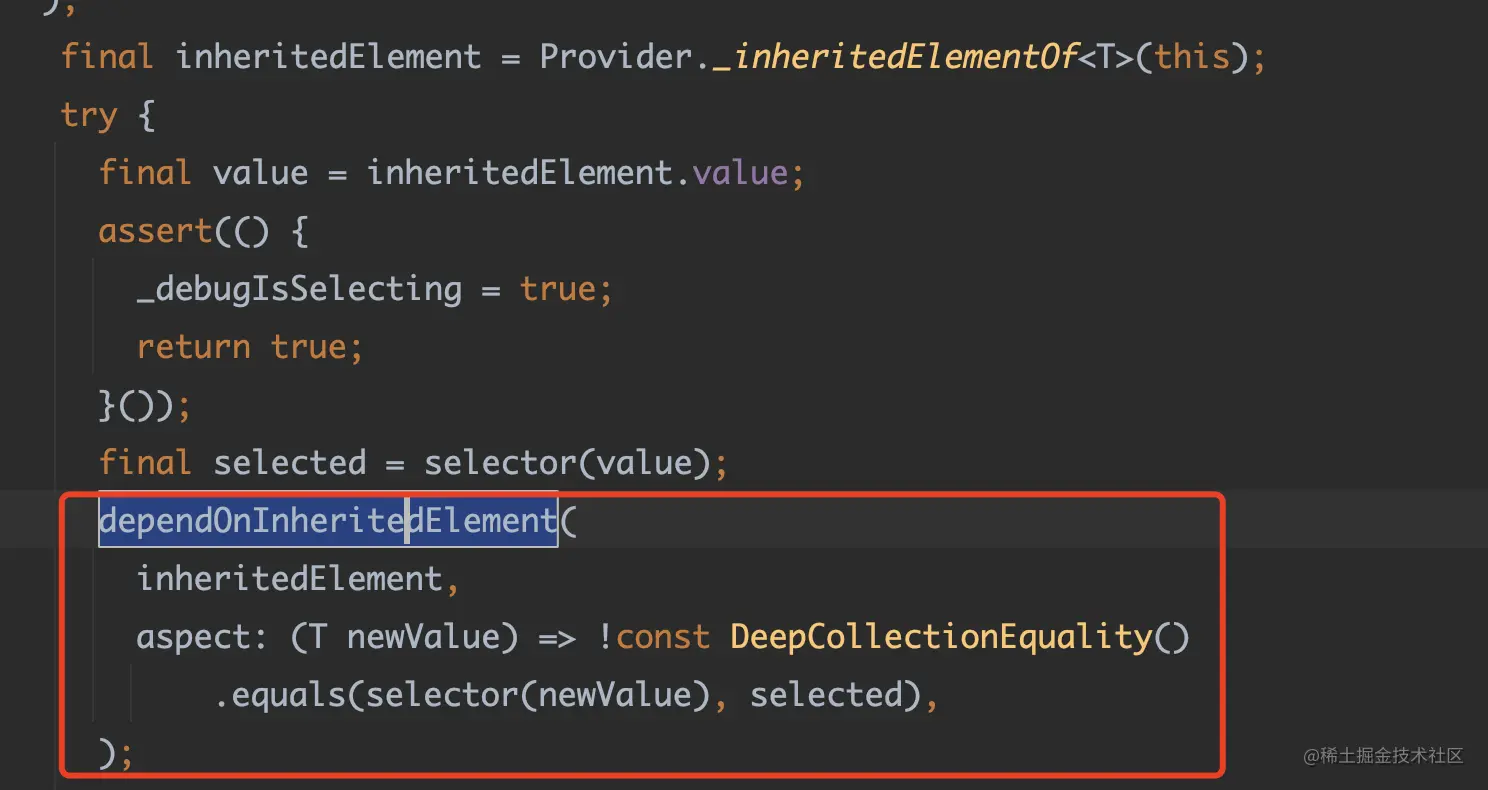
Task: Click the closing parenthesis and semicolon line
Action: click(116, 753)
